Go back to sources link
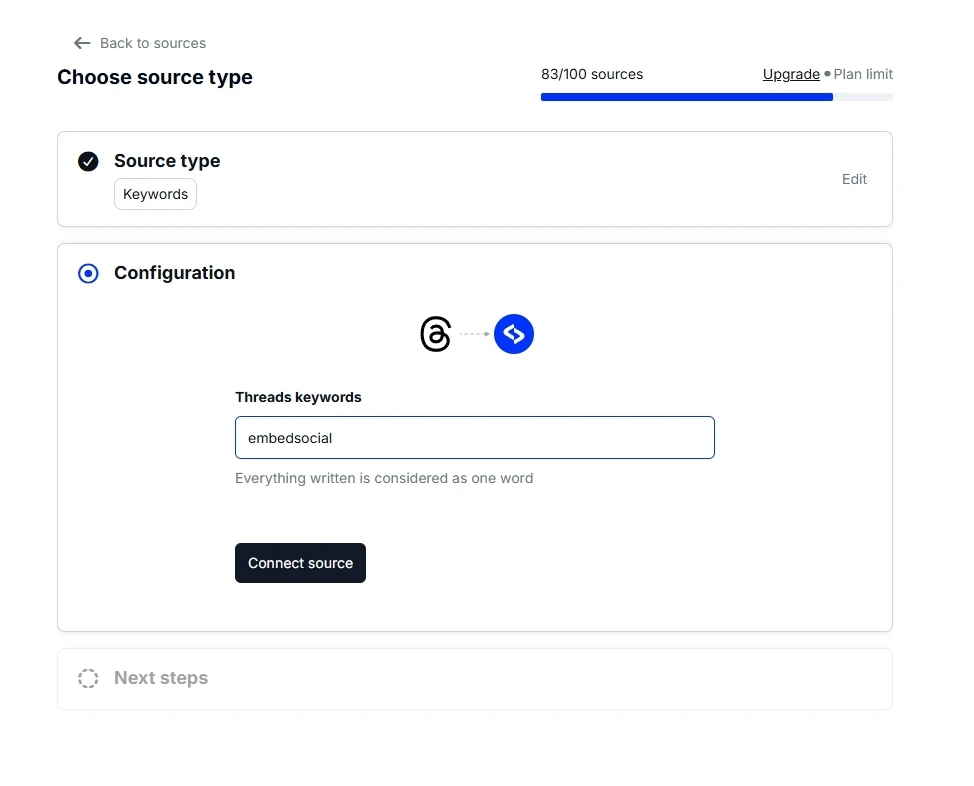 (x=152, y=43)
